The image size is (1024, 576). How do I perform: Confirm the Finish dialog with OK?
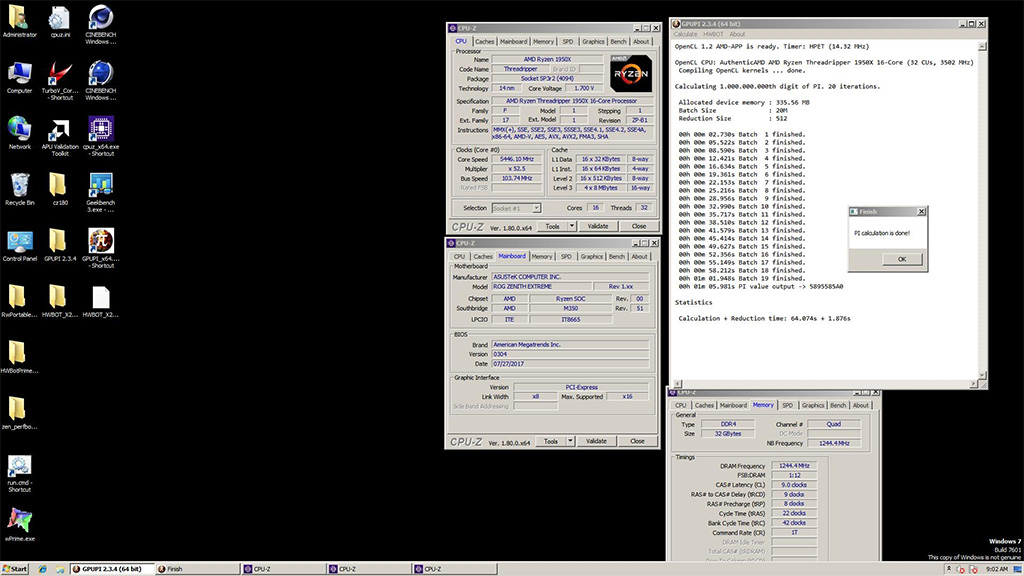902,259
